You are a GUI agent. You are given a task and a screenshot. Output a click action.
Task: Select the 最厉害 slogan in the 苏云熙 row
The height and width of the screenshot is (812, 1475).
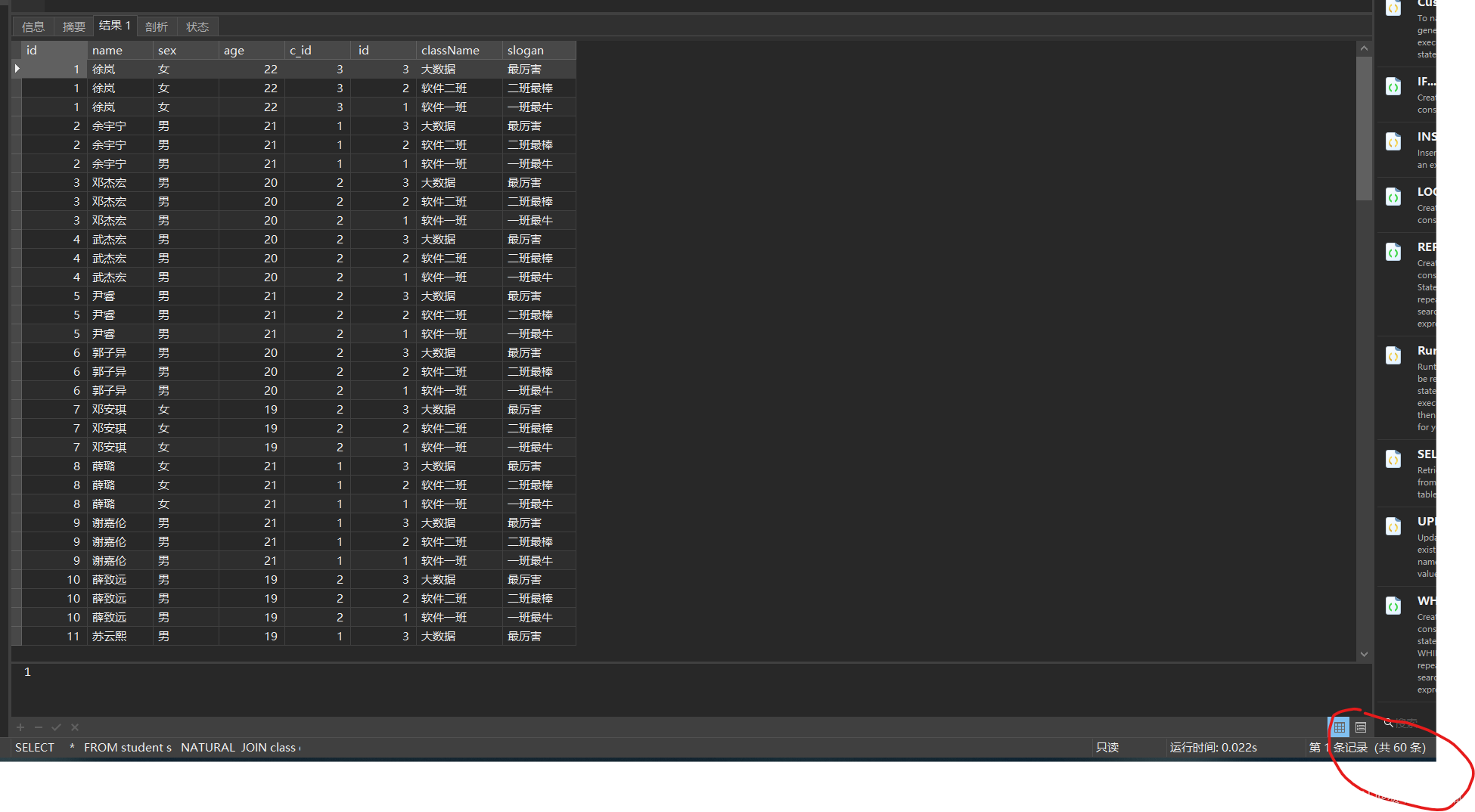539,636
